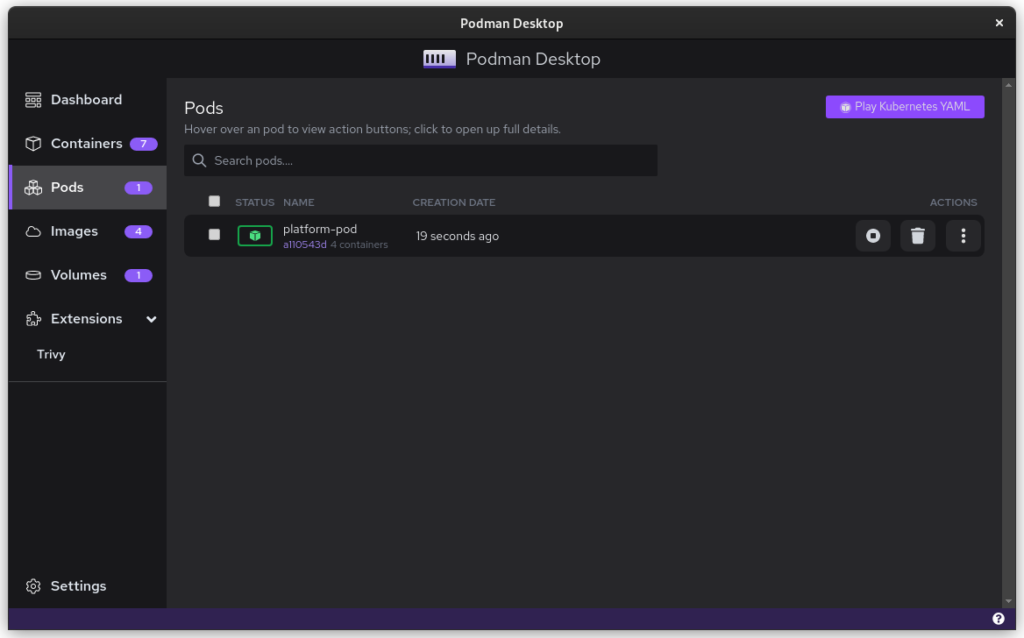1024x638 pixels.
Task: Open platform-pod kebab actions menu
Action: pyautogui.click(x=963, y=236)
